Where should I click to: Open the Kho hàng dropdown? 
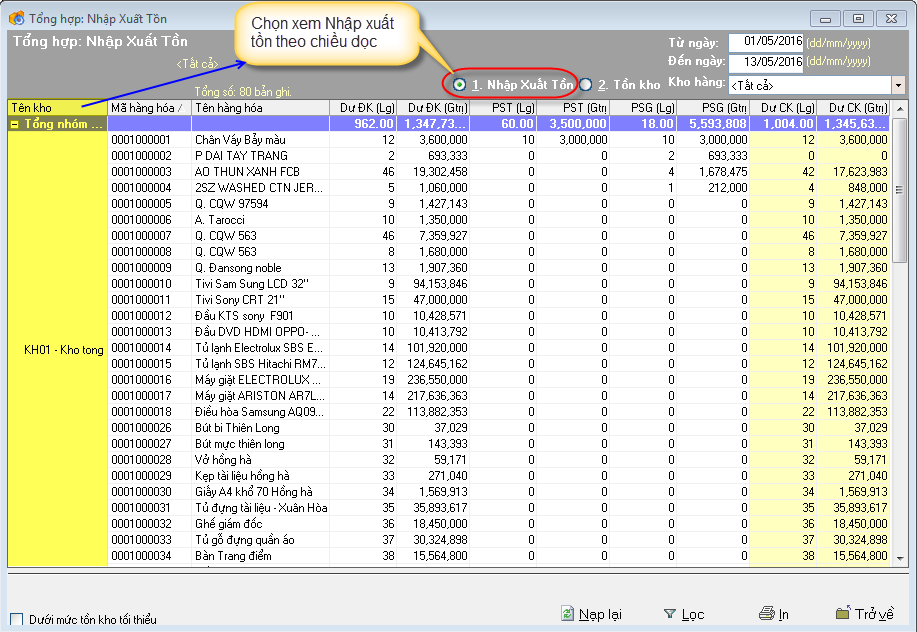click(897, 85)
